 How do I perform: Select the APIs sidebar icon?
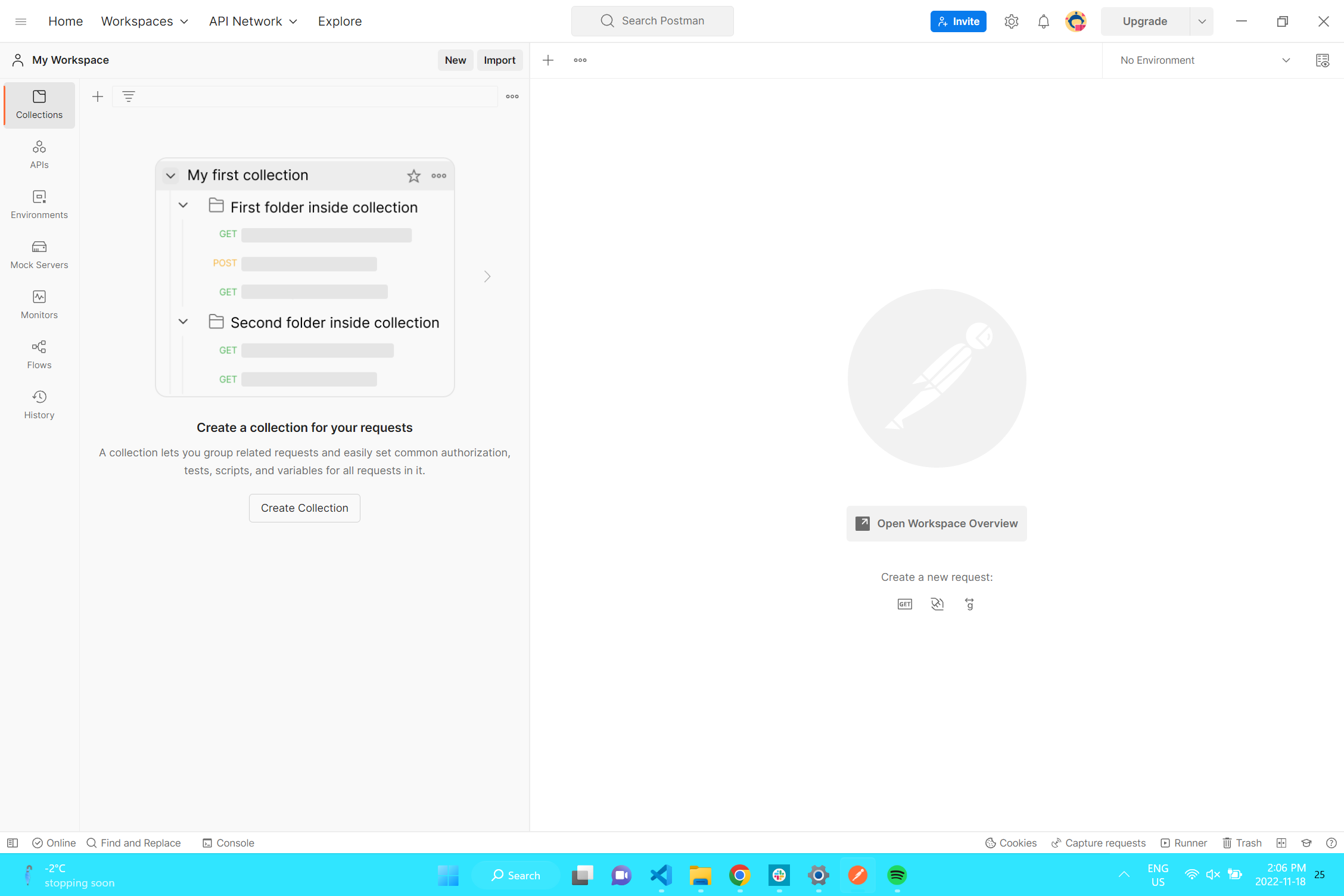pyautogui.click(x=39, y=154)
